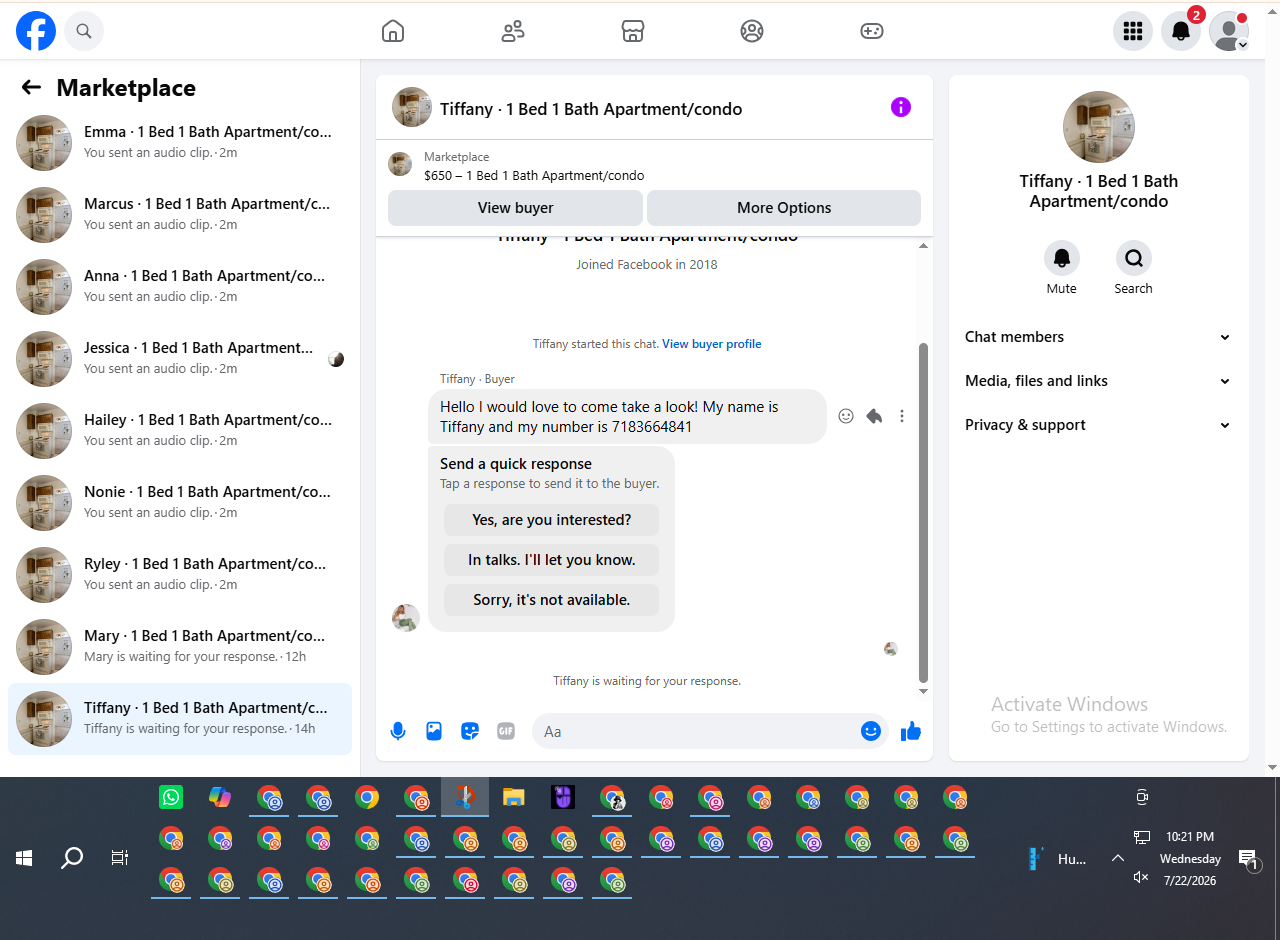The width and height of the screenshot is (1280, 940).
Task: Open File Explorer on the taskbar
Action: pyautogui.click(x=514, y=797)
